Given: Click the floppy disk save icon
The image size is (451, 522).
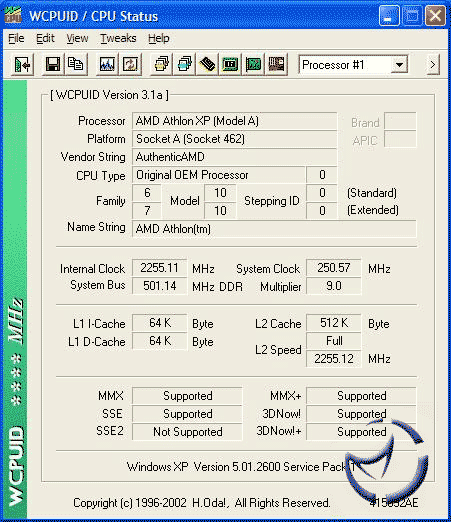Looking at the screenshot, I should pyautogui.click(x=53, y=64).
